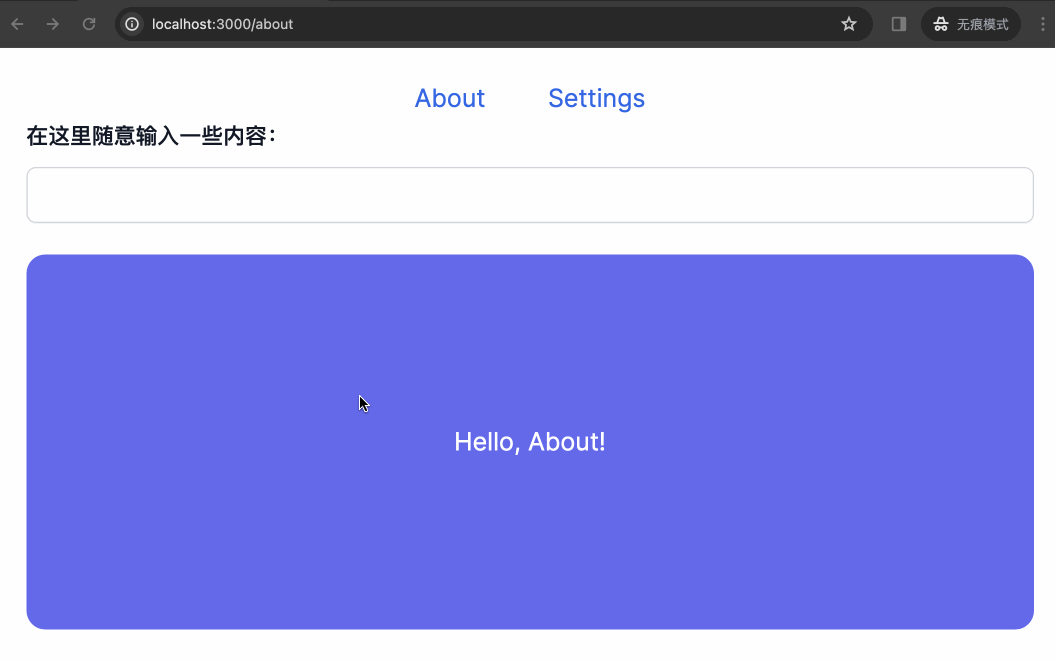Open the Settings navigation link
Screen dimensions: 1055x662
click(596, 98)
